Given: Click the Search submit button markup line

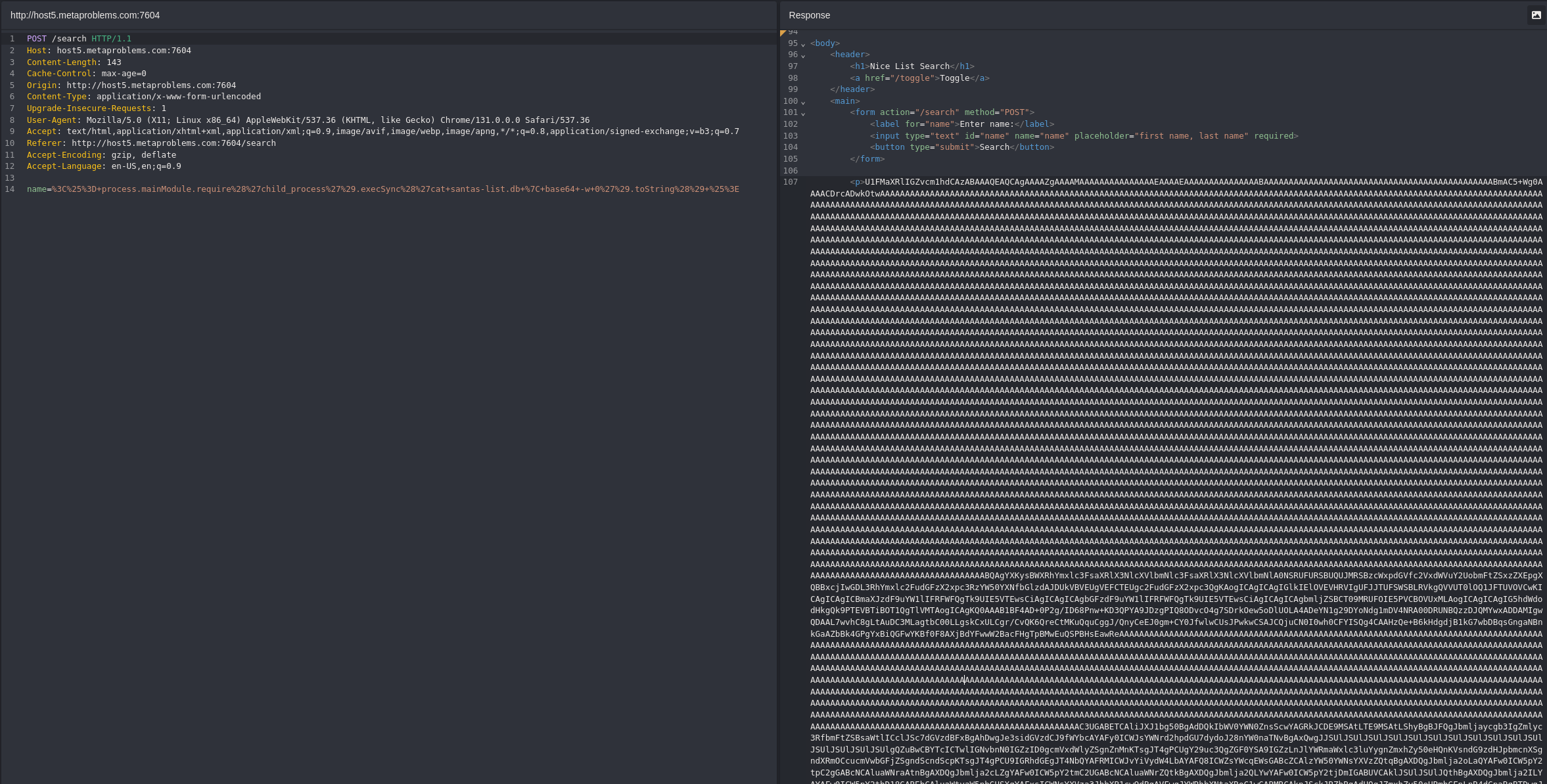Looking at the screenshot, I should click(962, 147).
